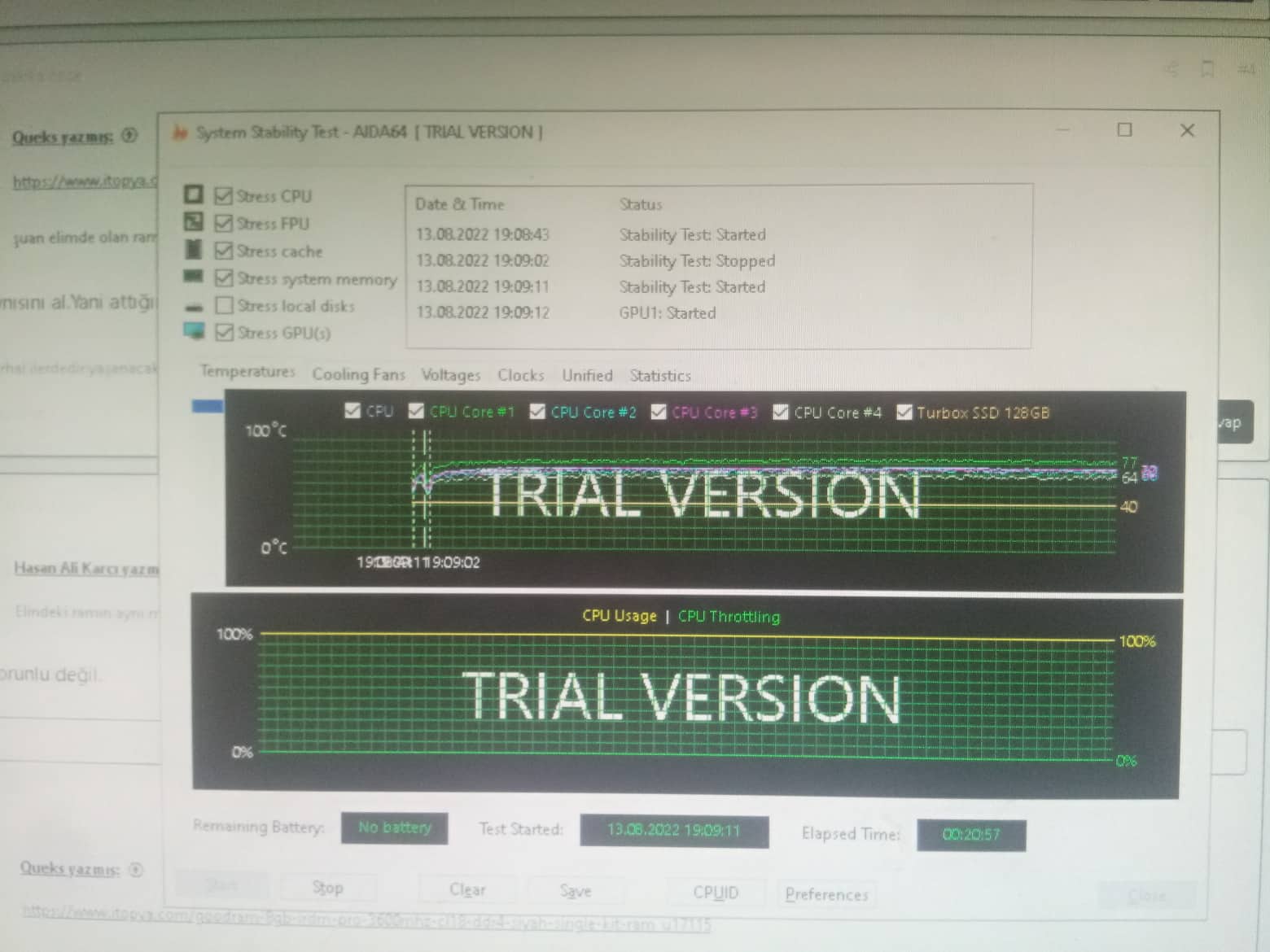Open the itopya.com link at top of forum page

tap(85, 181)
